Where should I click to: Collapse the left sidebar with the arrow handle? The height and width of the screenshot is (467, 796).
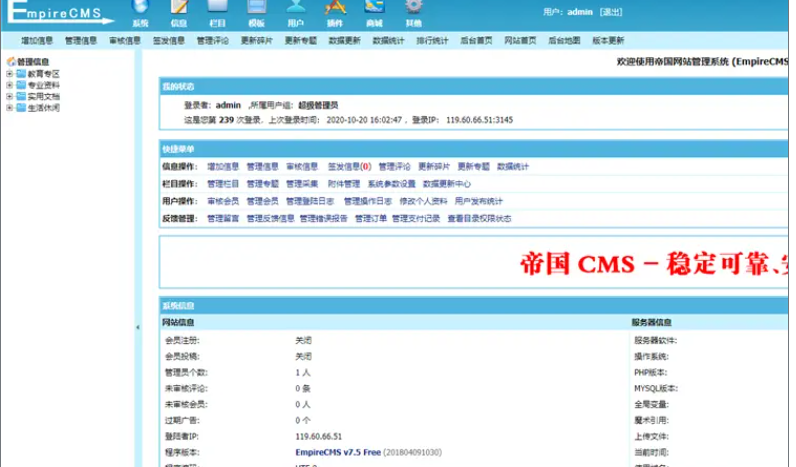[x=138, y=327]
